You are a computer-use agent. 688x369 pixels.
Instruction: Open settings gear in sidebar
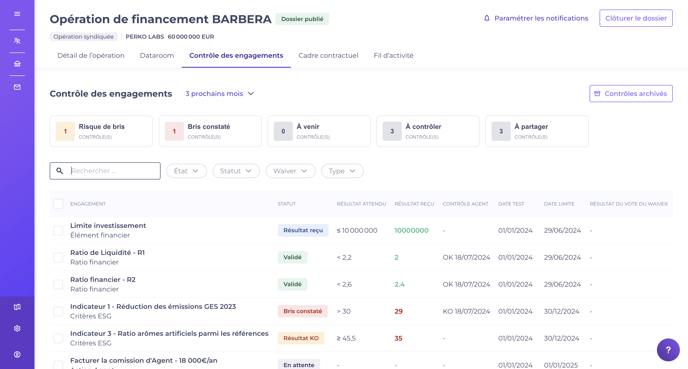point(17,329)
